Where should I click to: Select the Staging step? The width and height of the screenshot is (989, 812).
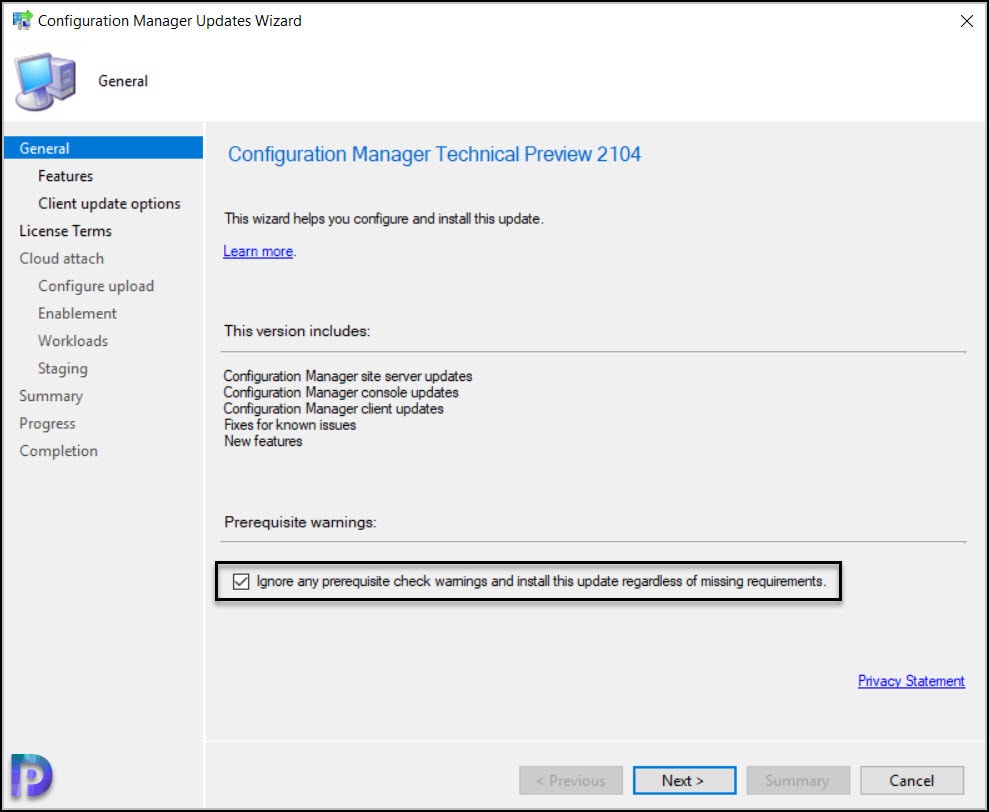(x=63, y=368)
